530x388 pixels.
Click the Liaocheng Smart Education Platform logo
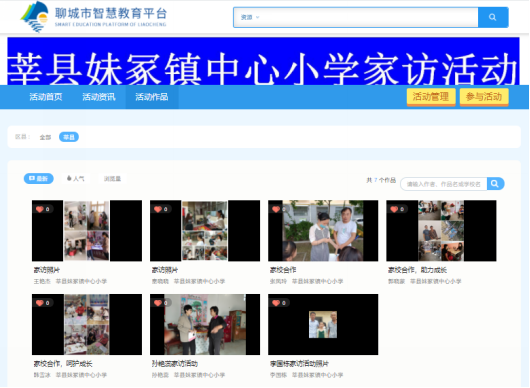(93, 17)
